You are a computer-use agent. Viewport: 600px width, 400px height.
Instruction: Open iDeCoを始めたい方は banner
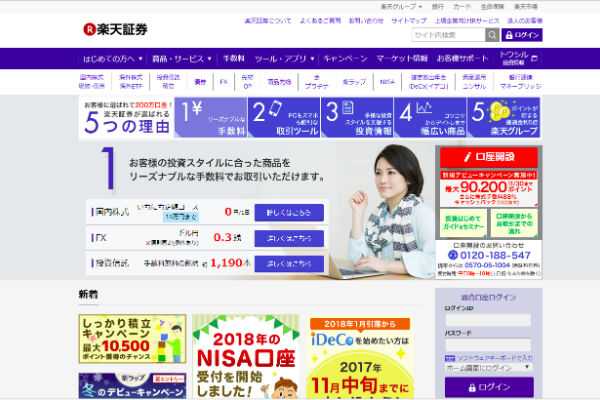(x=360, y=357)
